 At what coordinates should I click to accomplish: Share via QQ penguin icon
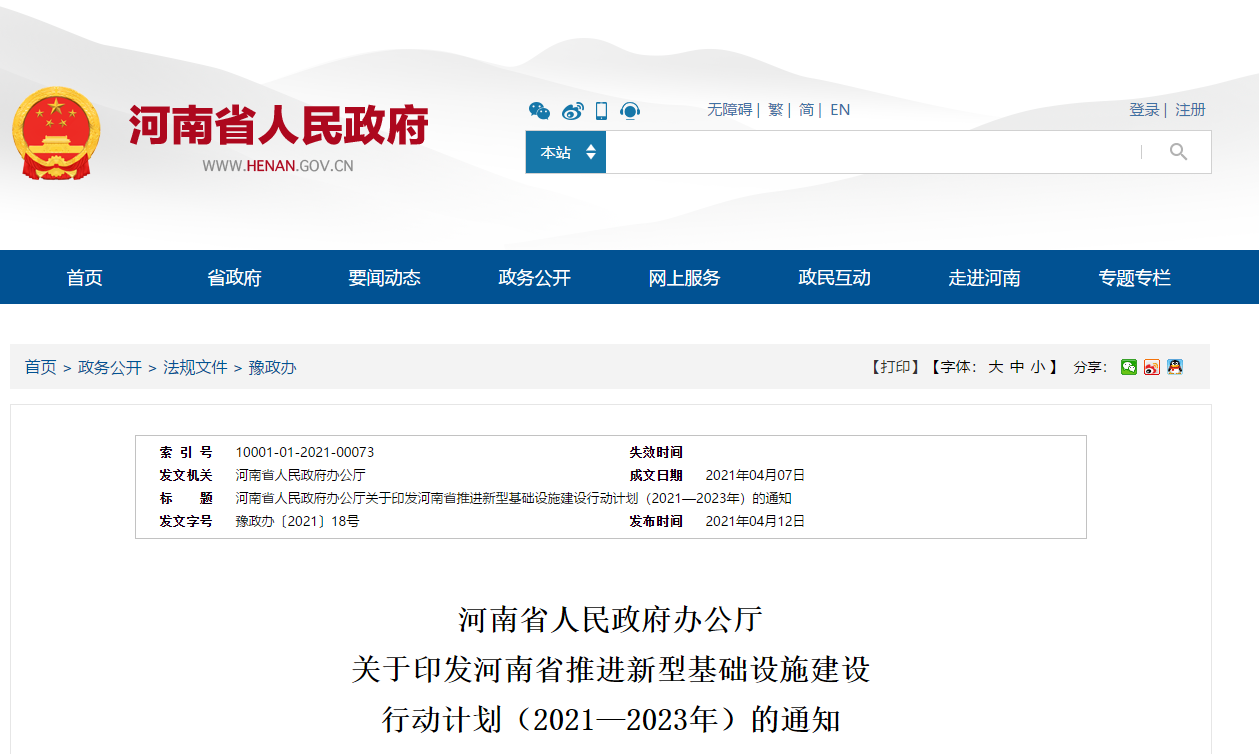click(x=1175, y=367)
